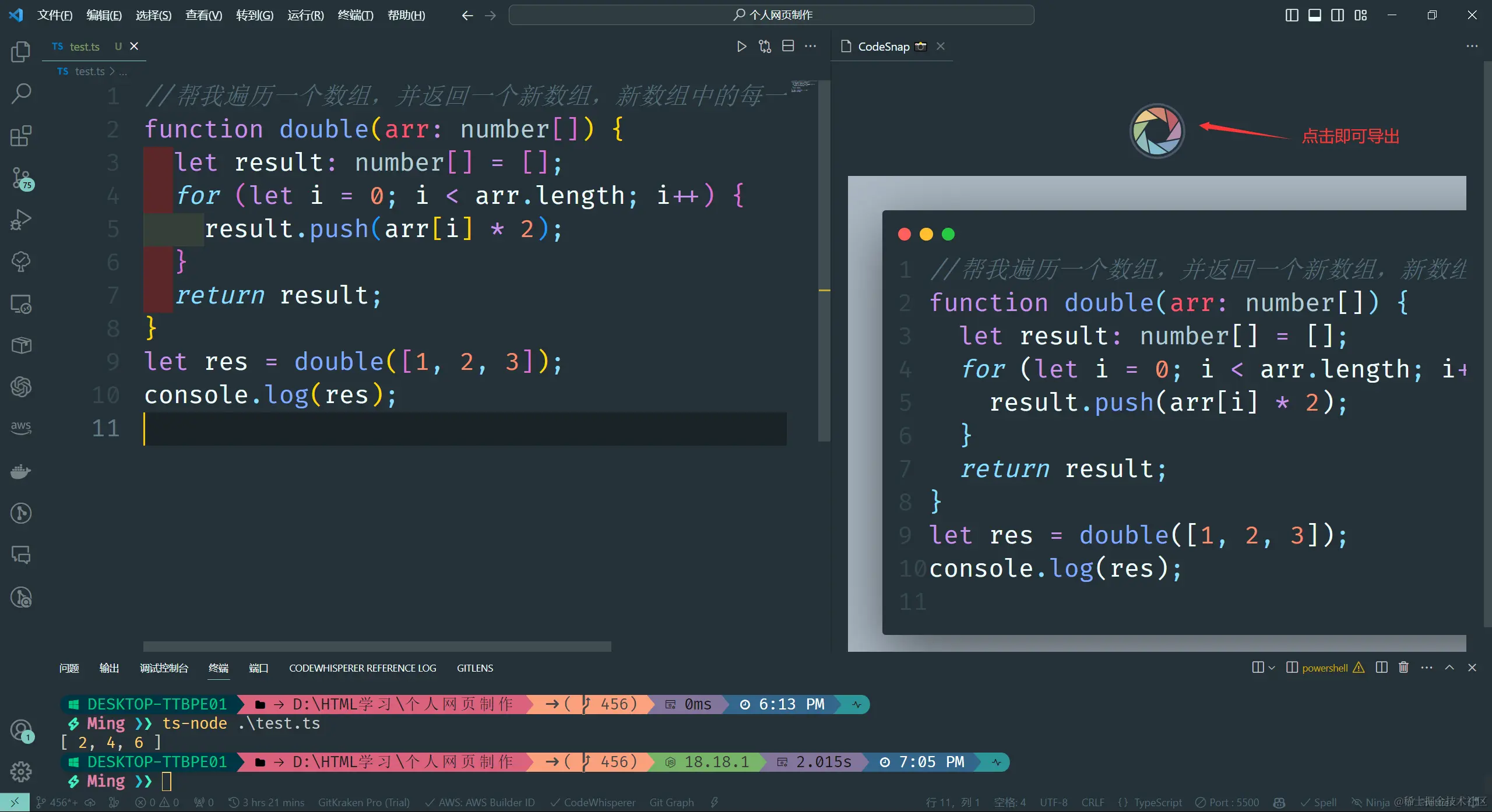Click Customize Layout icon in title bar
Image resolution: width=1492 pixels, height=812 pixels.
coord(1361,15)
